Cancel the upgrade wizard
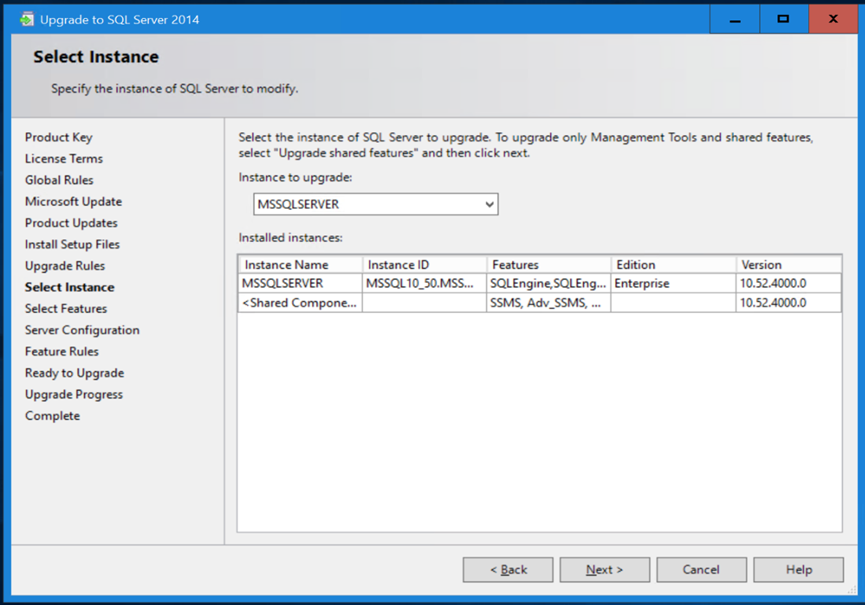The width and height of the screenshot is (865, 605). pyautogui.click(x=701, y=570)
